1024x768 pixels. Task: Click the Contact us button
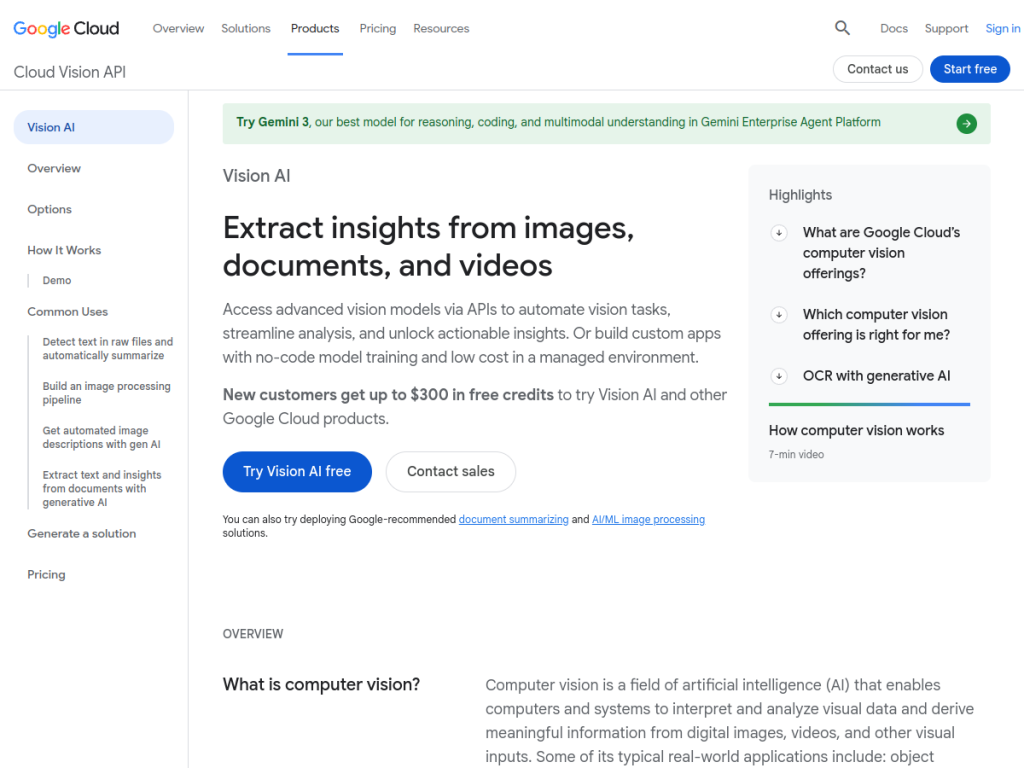tap(877, 69)
